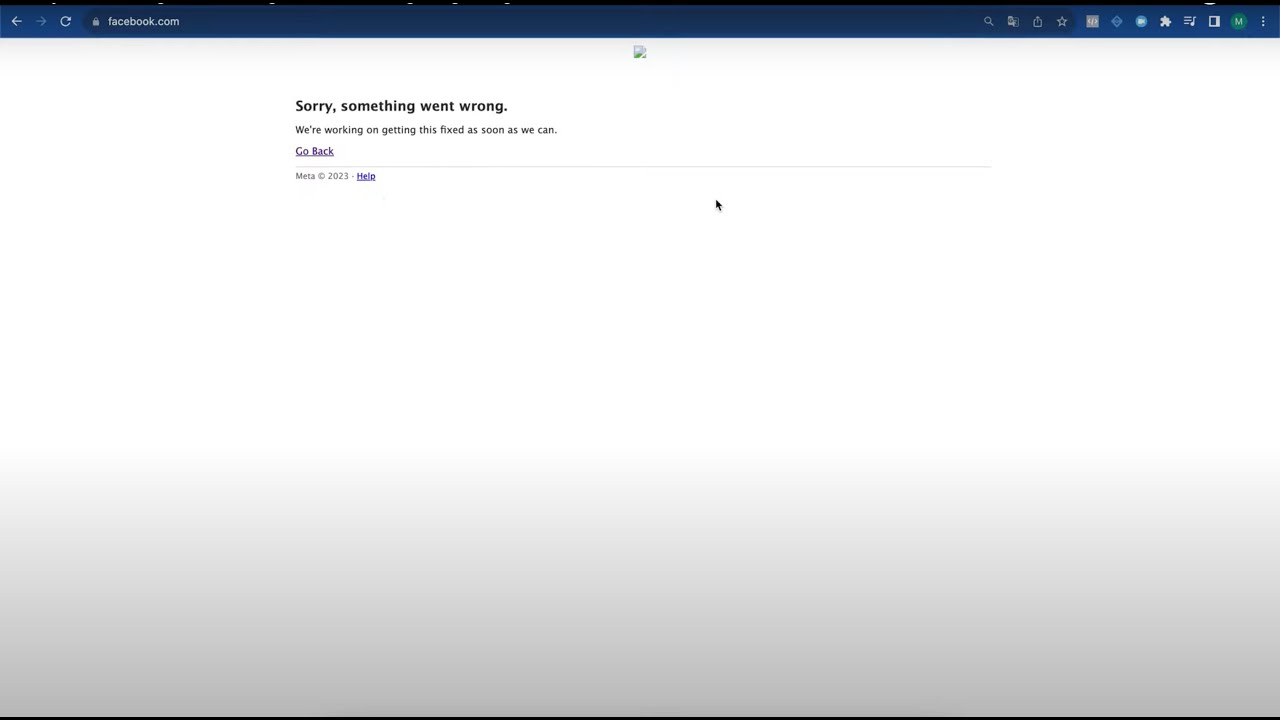Open Chrome three-dot menu
Viewport: 1280px width, 720px height.
tap(1263, 21)
